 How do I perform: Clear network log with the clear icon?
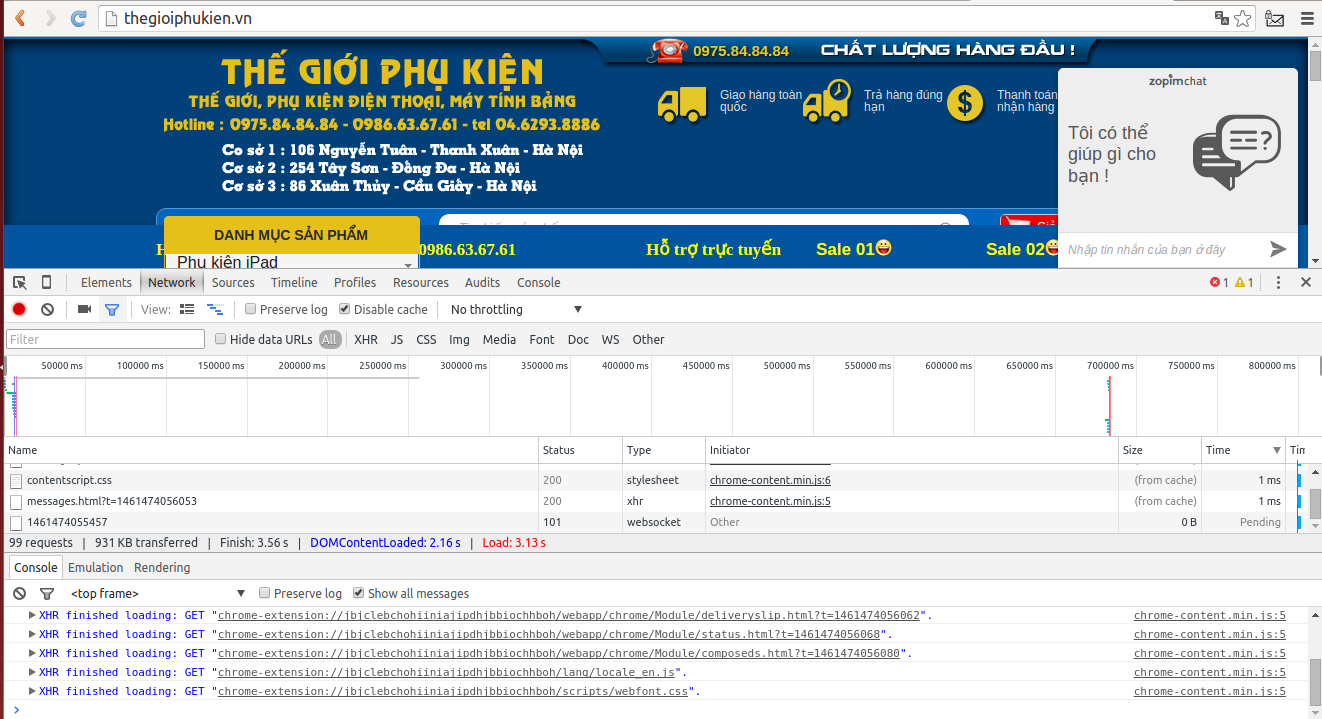click(47, 309)
